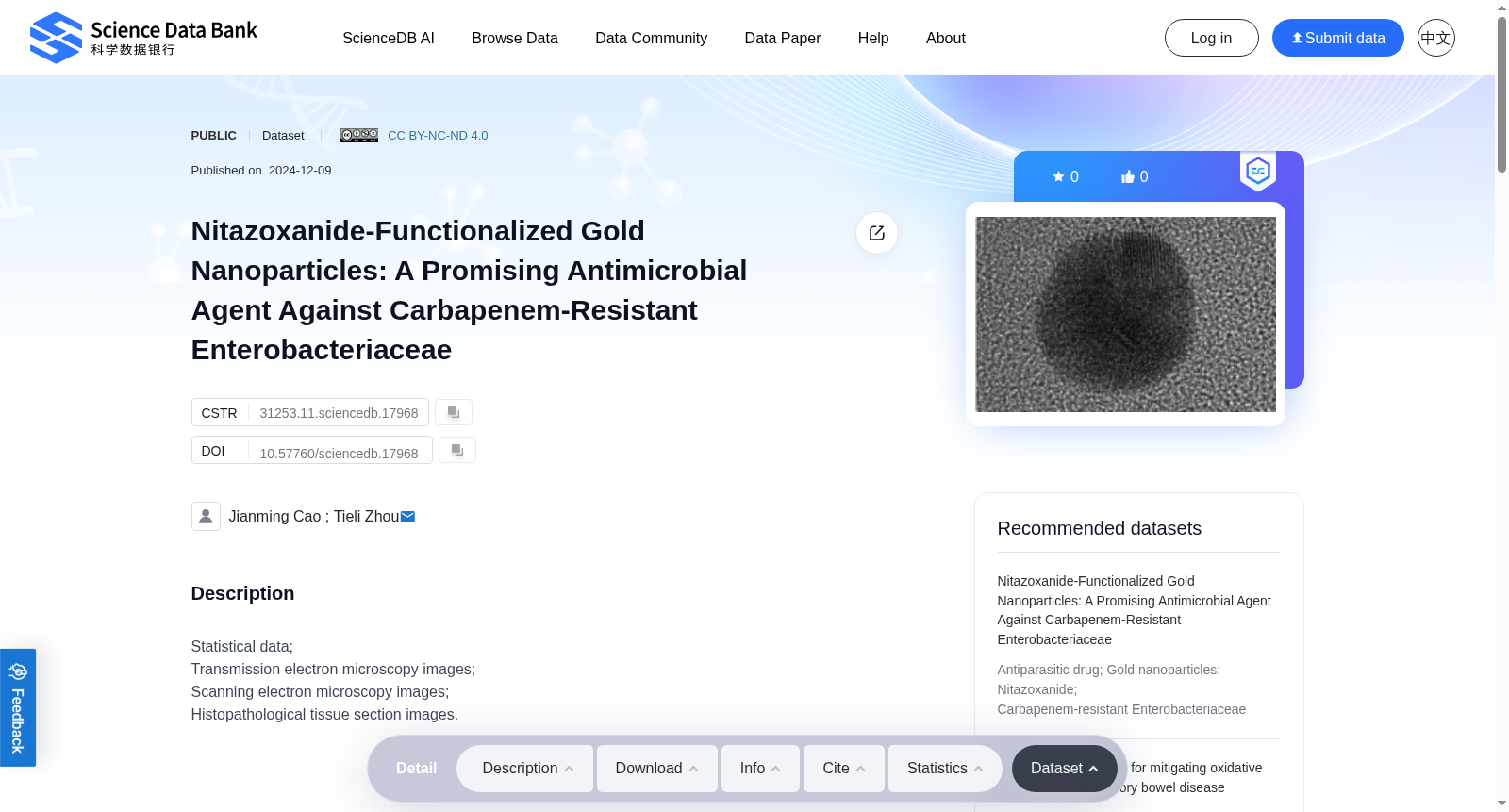Click the Log in button
Screen dimensions: 1509x812
[x=1212, y=38]
